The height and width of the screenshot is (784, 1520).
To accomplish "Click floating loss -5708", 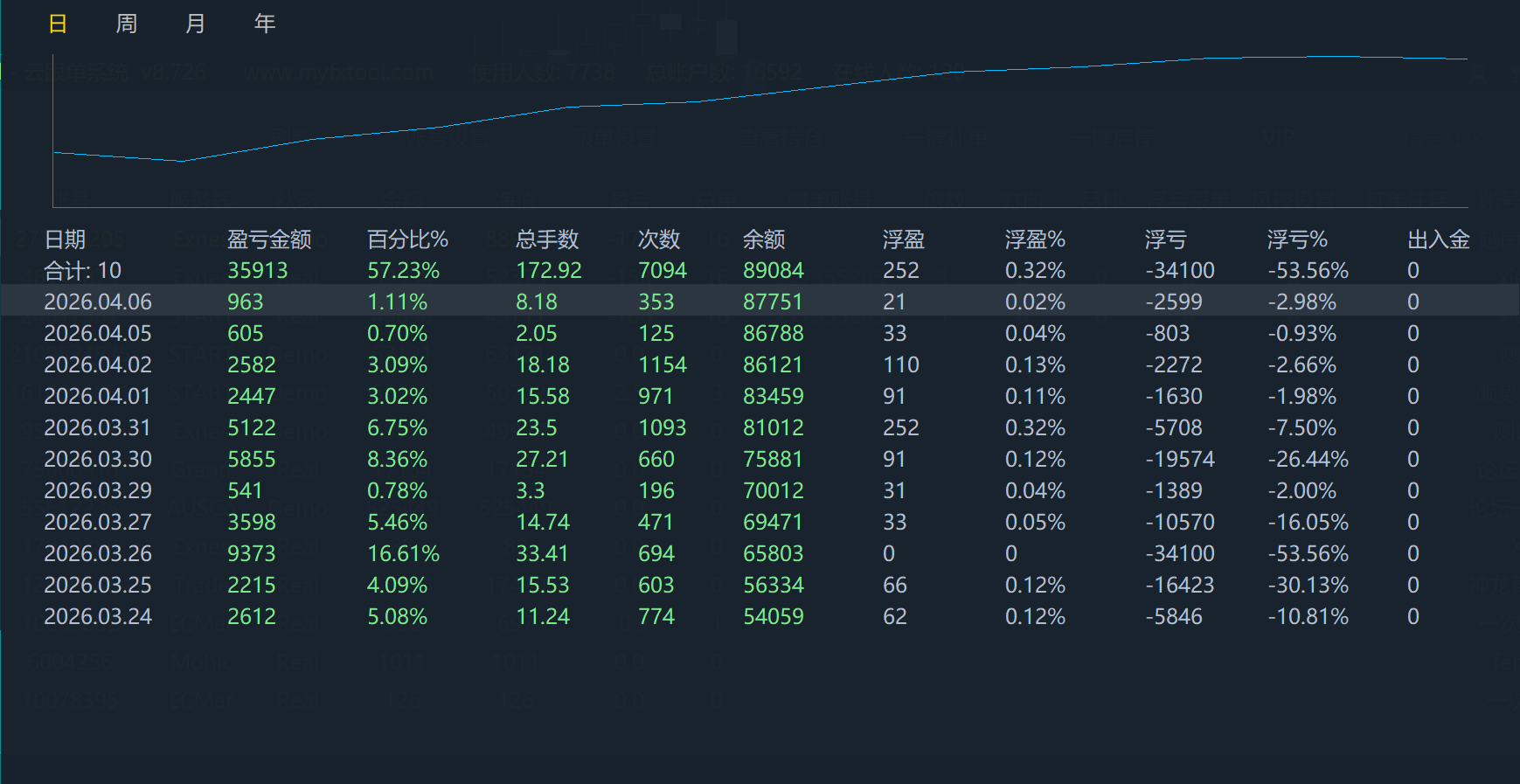I will 1175,428.
